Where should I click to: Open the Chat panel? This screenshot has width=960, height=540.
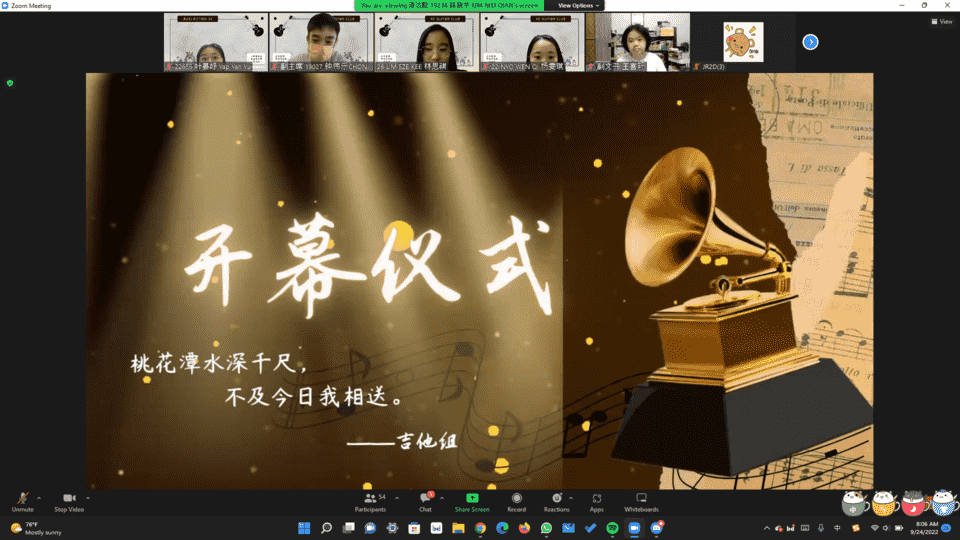pos(426,502)
